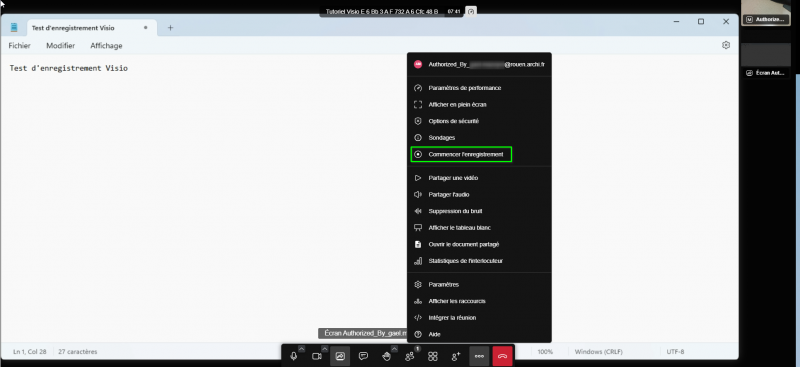Click the document icon for shared document
The height and width of the screenshot is (367, 800).
418,244
